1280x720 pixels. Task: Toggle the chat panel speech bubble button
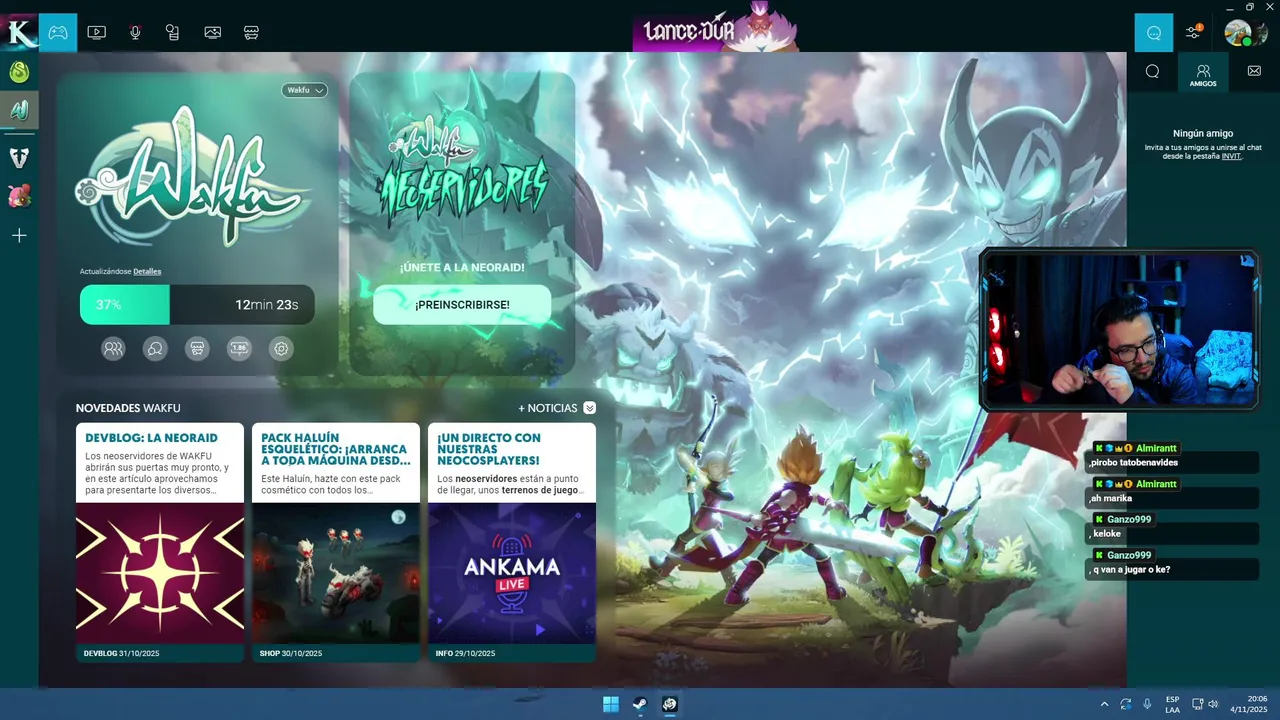click(x=1153, y=32)
